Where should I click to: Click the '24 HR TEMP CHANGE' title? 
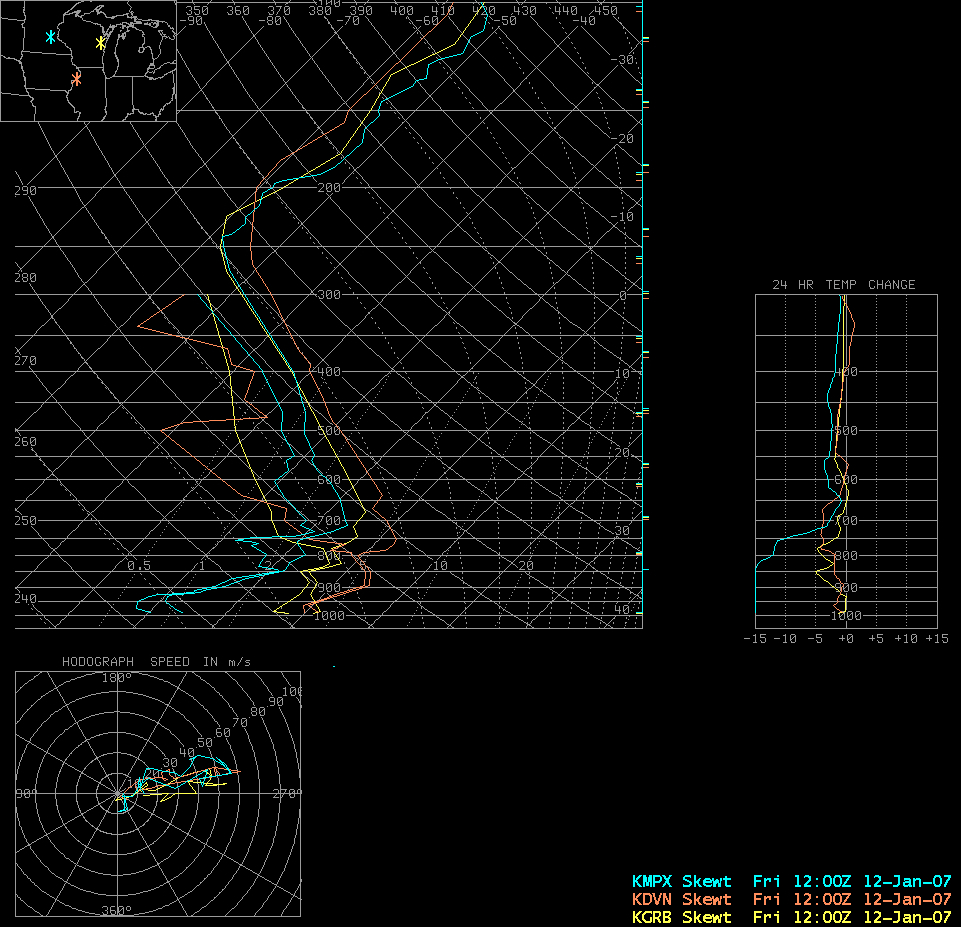click(x=843, y=285)
